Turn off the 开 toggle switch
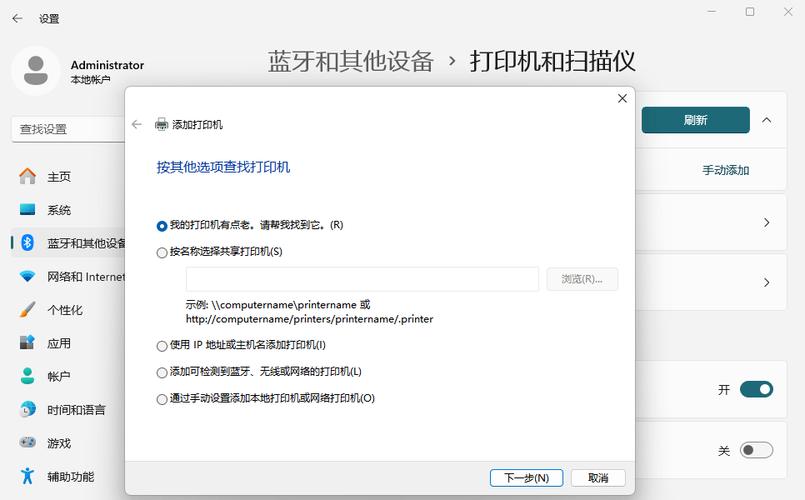This screenshot has height=500, width=805. point(756,389)
